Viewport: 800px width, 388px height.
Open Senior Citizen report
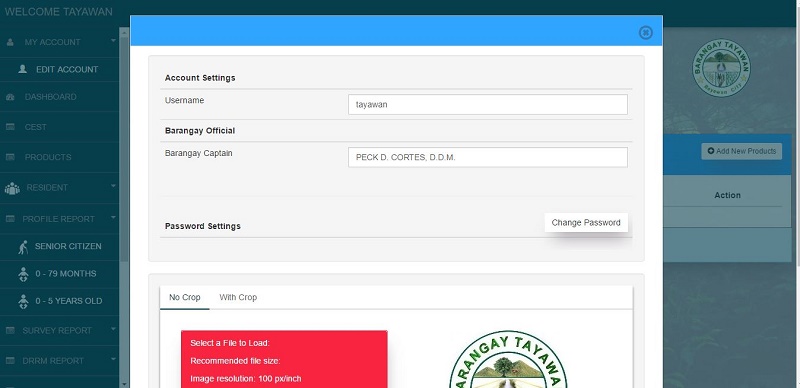coord(68,246)
